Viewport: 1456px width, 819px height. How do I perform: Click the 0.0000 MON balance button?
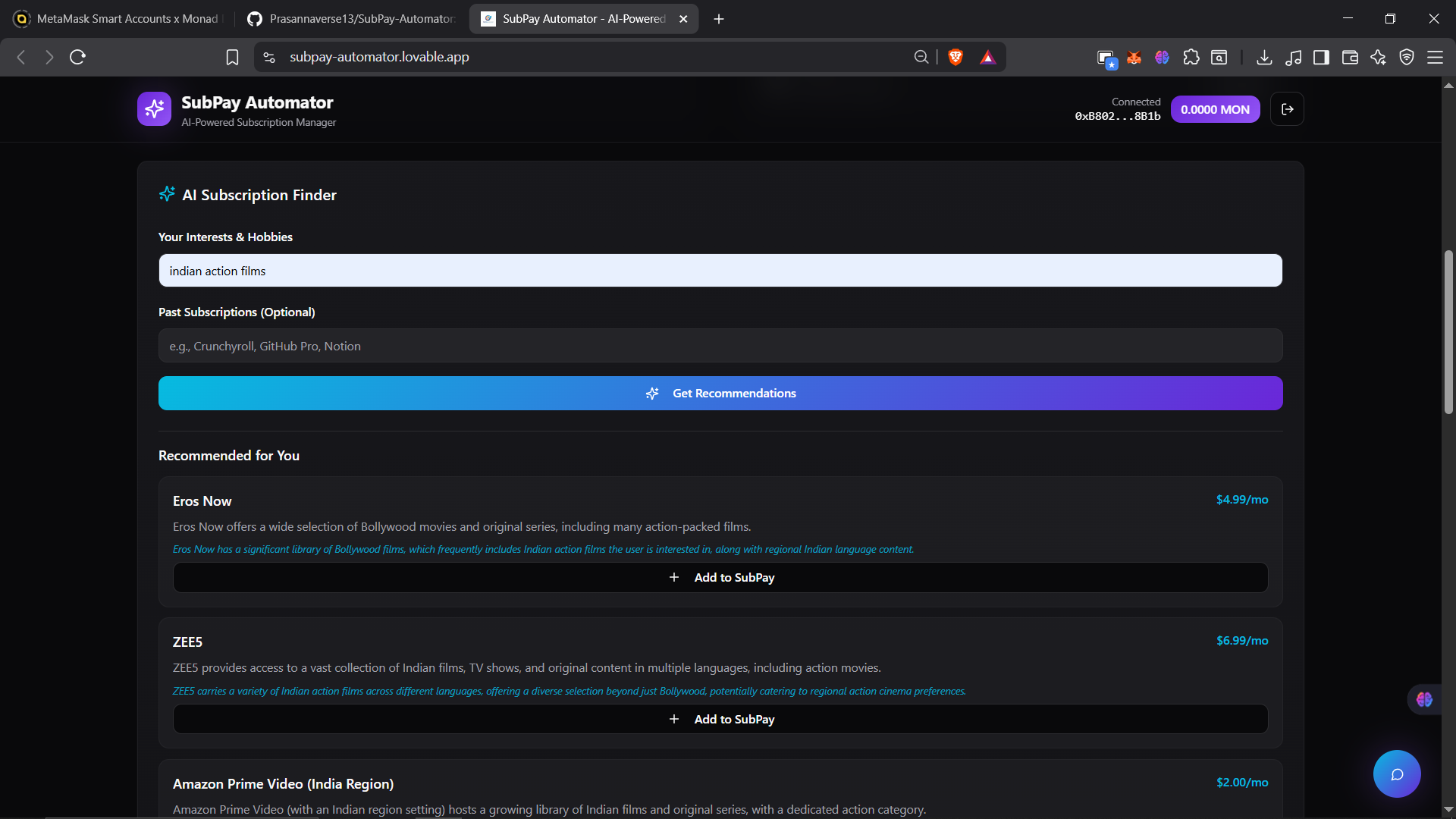[1215, 109]
